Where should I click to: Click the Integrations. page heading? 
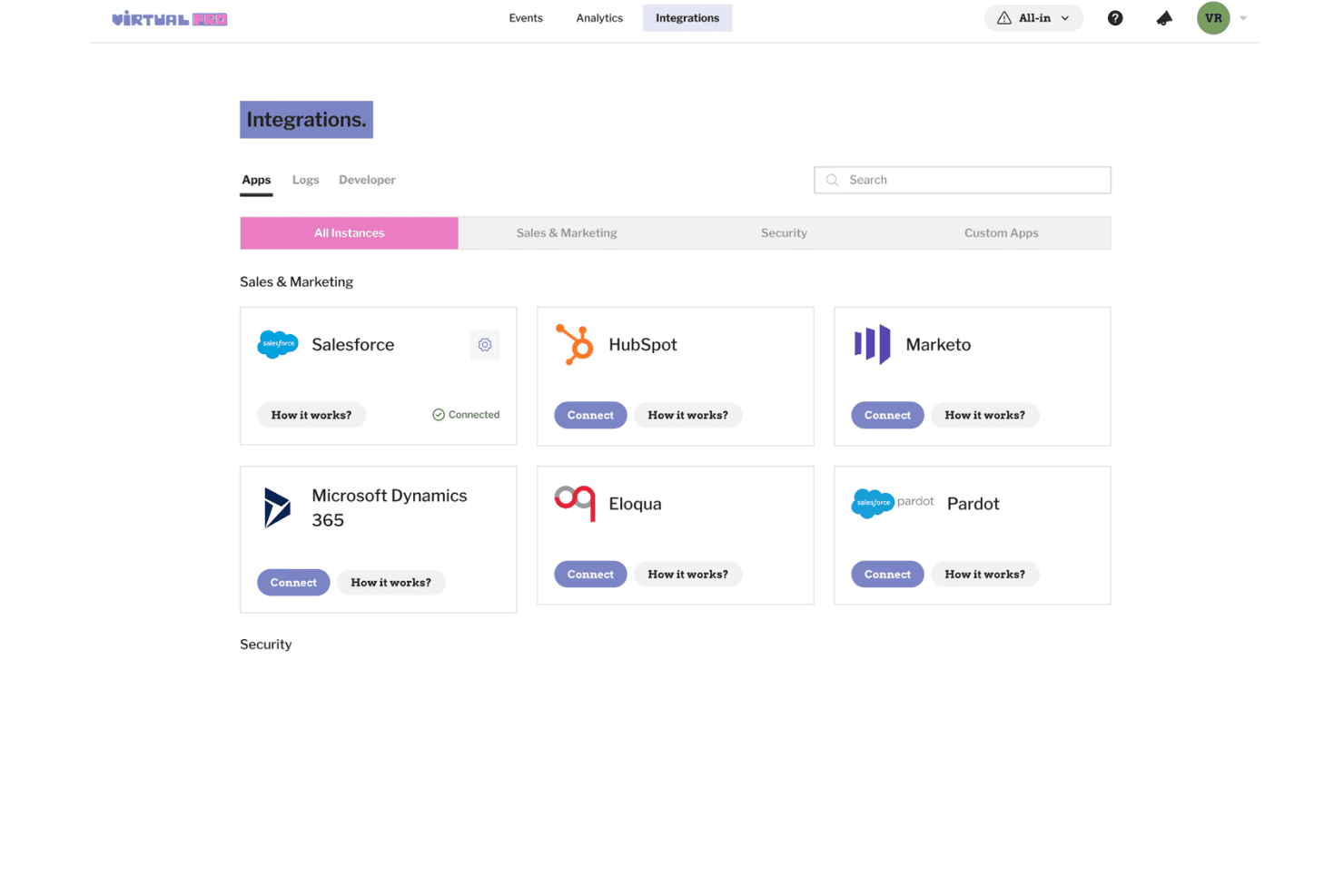[306, 120]
